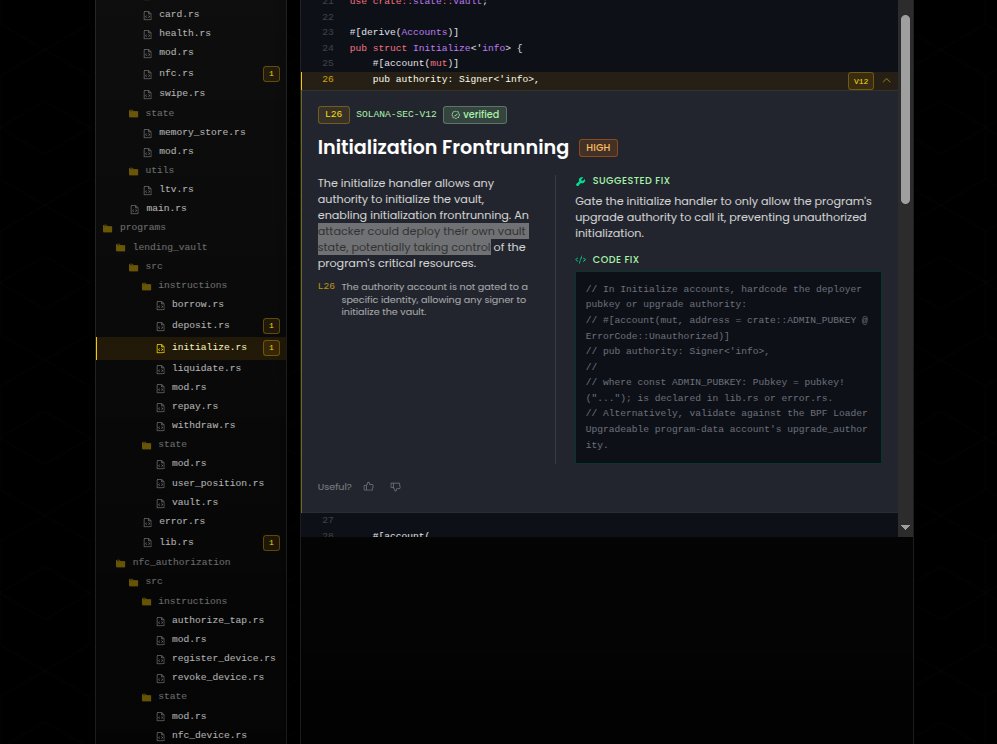The height and width of the screenshot is (744, 997).
Task: Click the vertical scrollbar thumb in code panel
Action: pyautogui.click(x=905, y=109)
